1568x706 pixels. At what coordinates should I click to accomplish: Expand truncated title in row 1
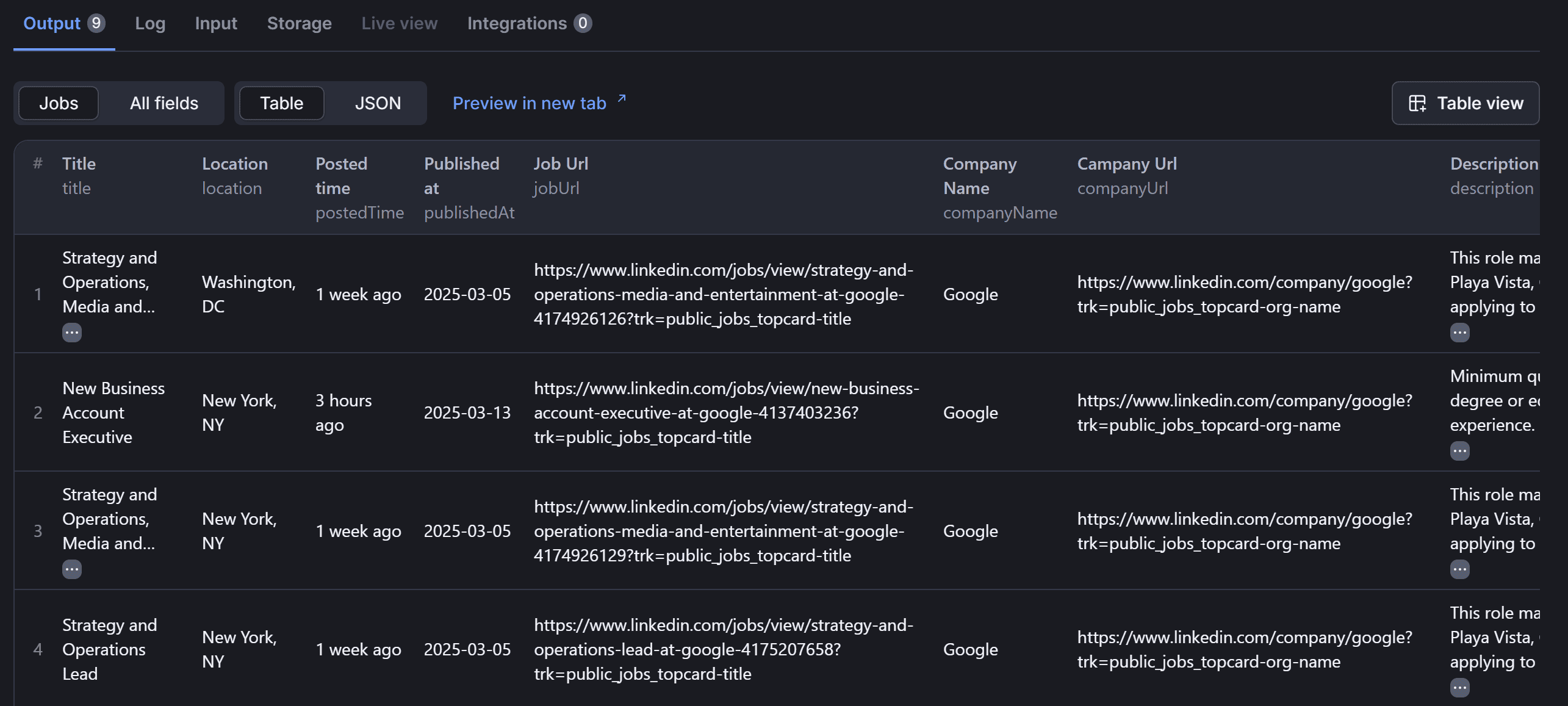[x=71, y=333]
